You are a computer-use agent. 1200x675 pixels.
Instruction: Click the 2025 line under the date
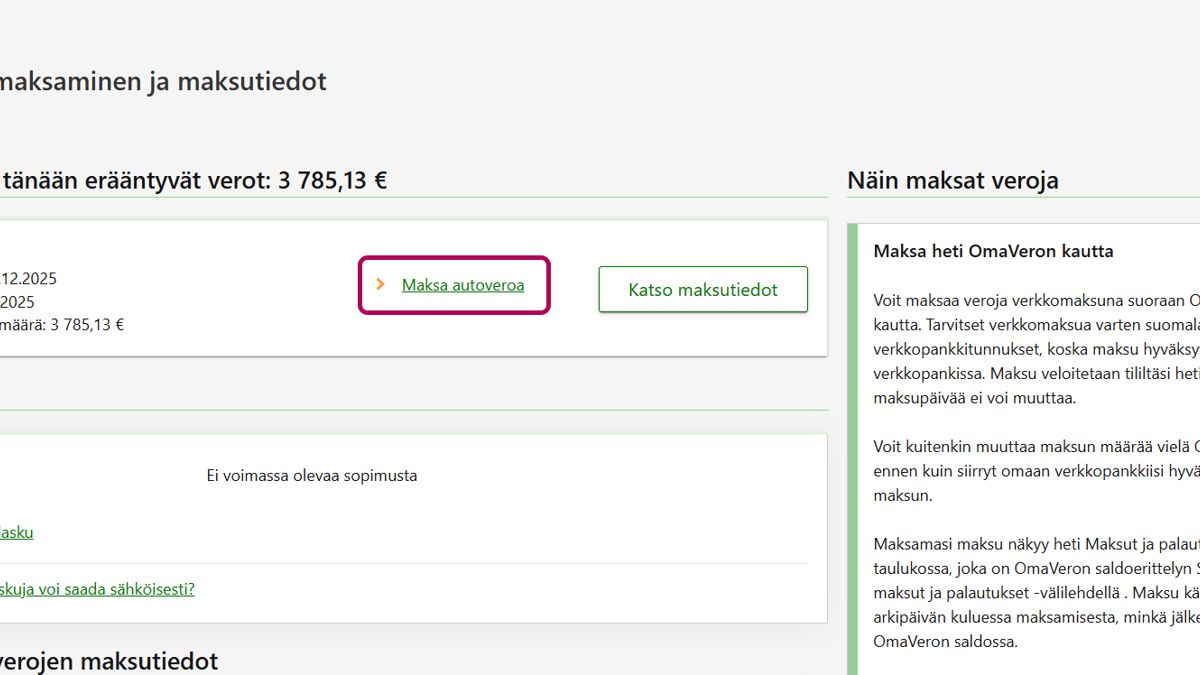click(x=18, y=302)
